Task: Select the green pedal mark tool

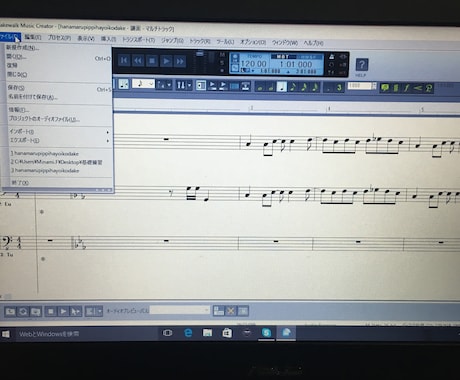Action: point(429,88)
